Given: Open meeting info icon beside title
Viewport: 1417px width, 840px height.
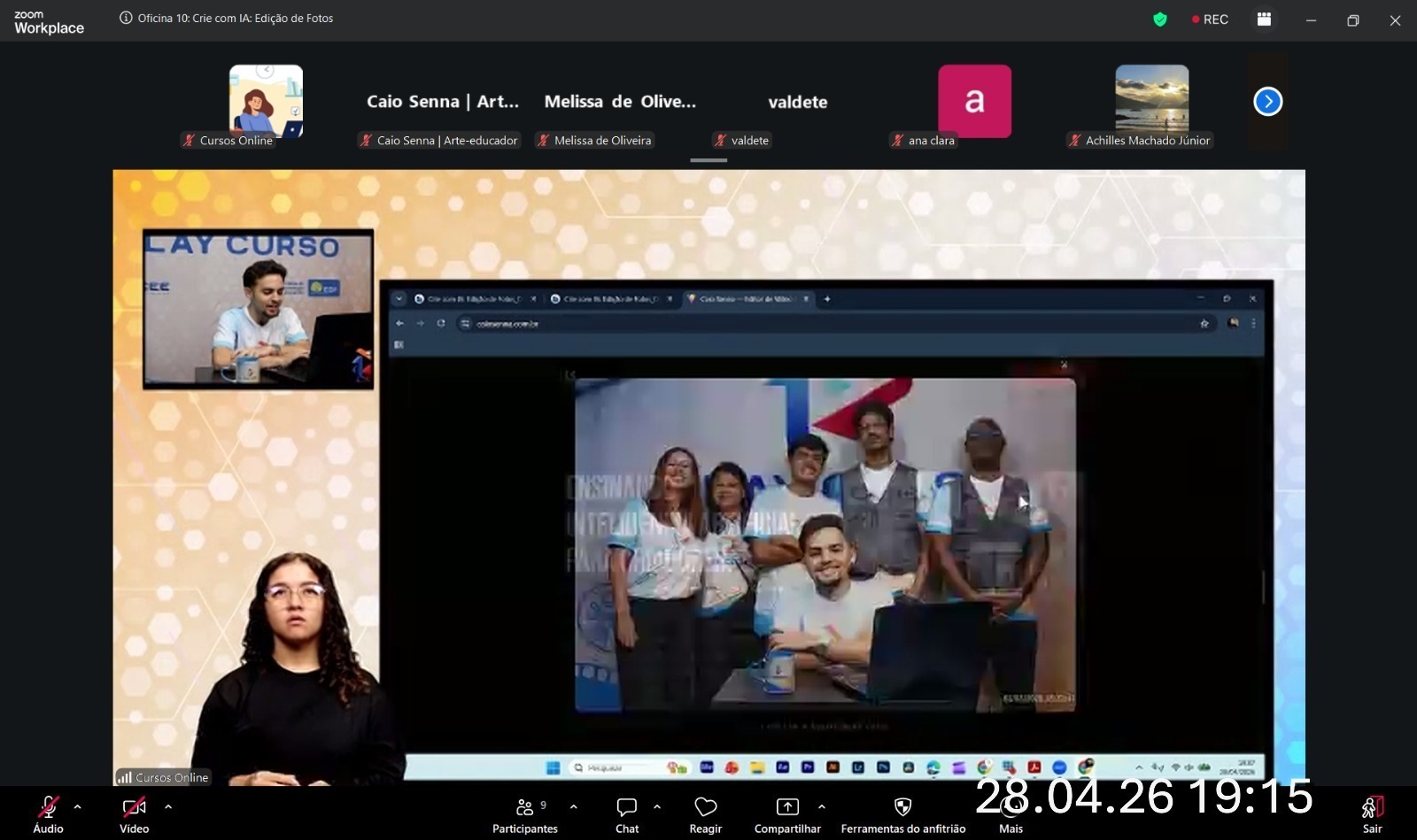Looking at the screenshot, I should 126,18.
